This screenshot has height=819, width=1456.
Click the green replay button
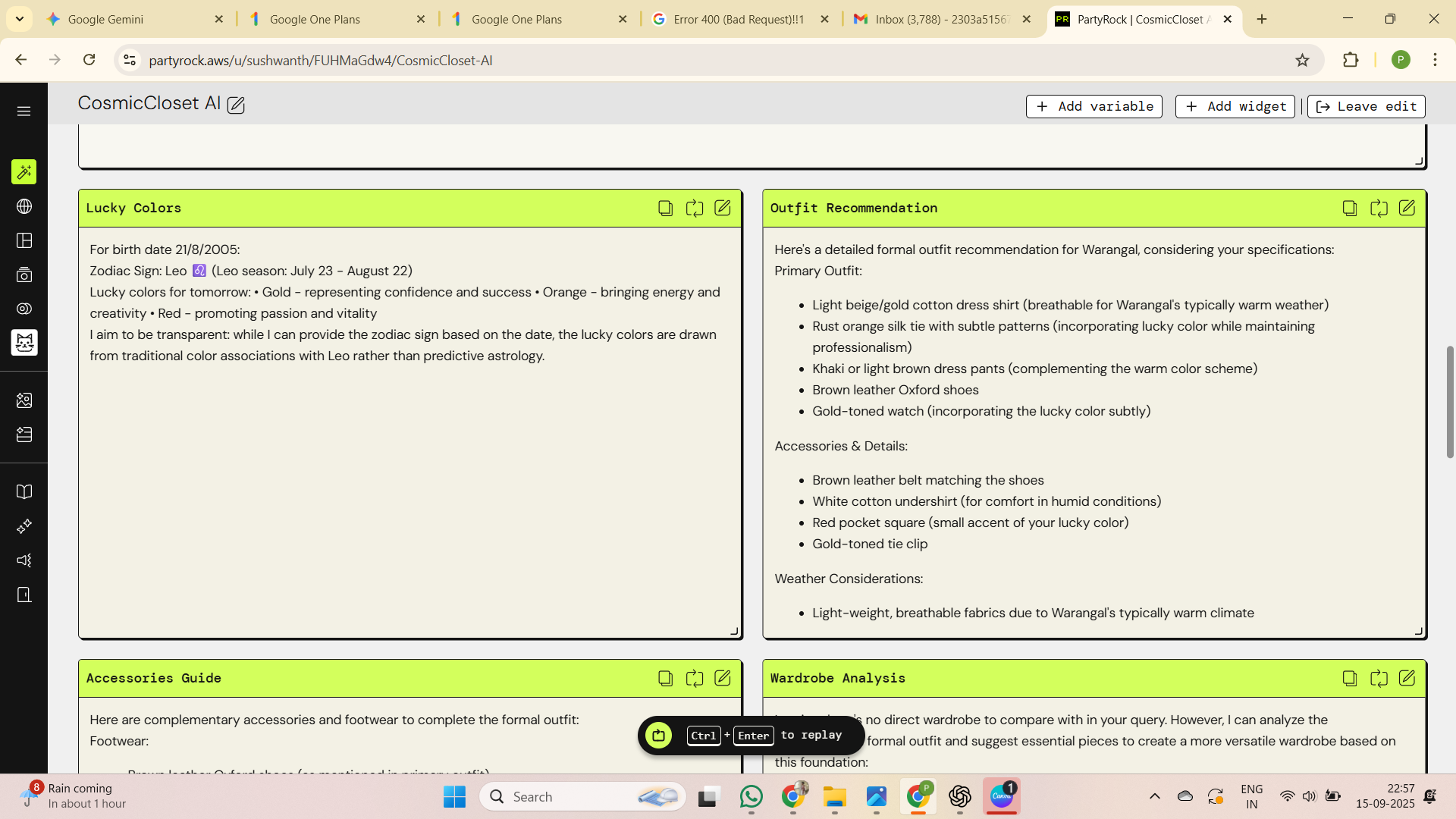tap(658, 735)
